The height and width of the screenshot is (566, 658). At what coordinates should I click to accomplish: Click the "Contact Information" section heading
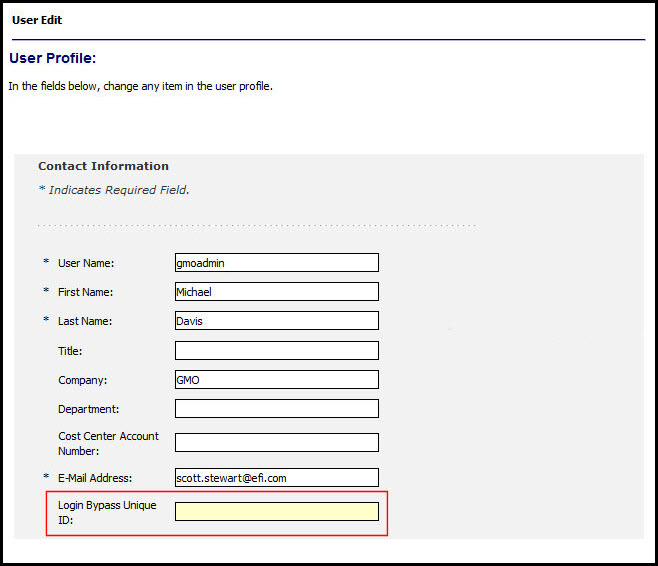(x=103, y=166)
